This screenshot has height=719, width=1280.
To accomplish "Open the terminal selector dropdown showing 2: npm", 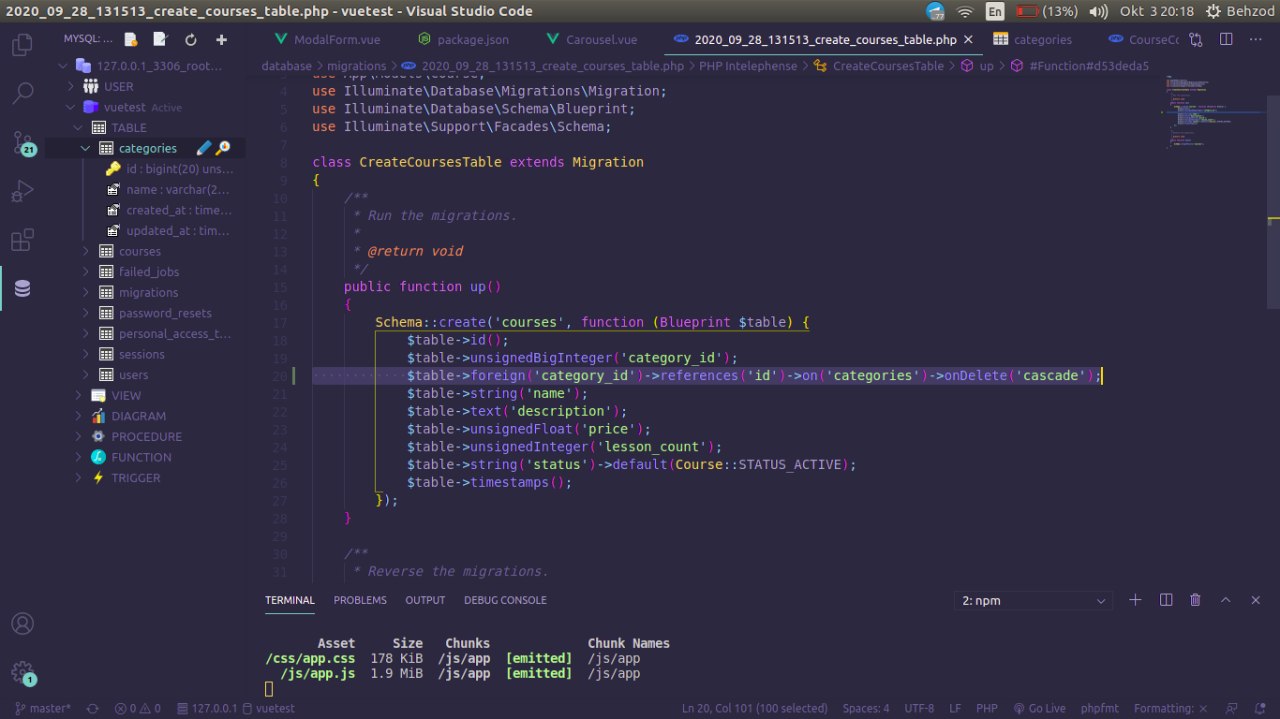I will [x=1033, y=601].
